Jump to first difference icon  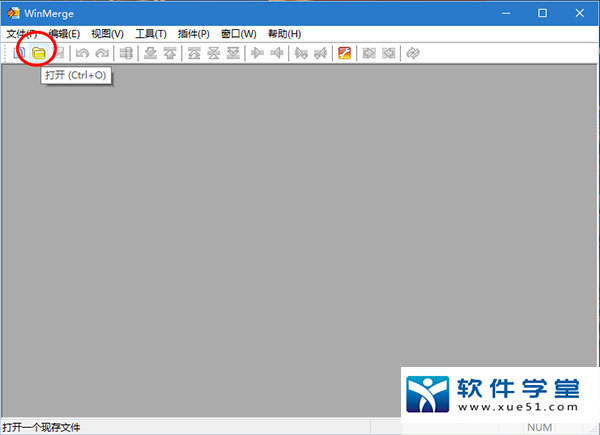coord(194,53)
